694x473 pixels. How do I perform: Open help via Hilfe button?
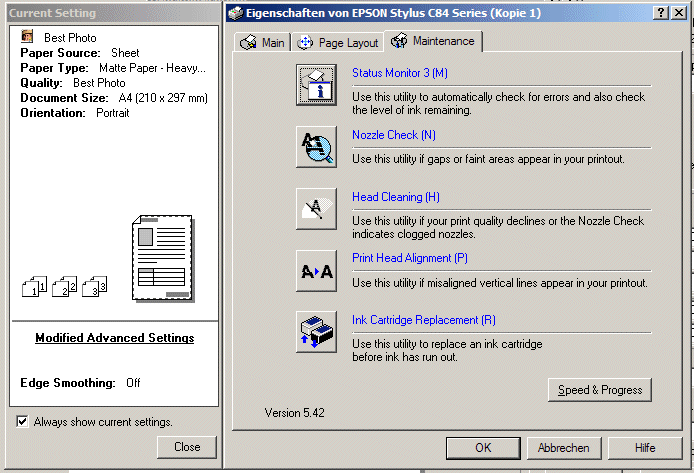coord(645,448)
